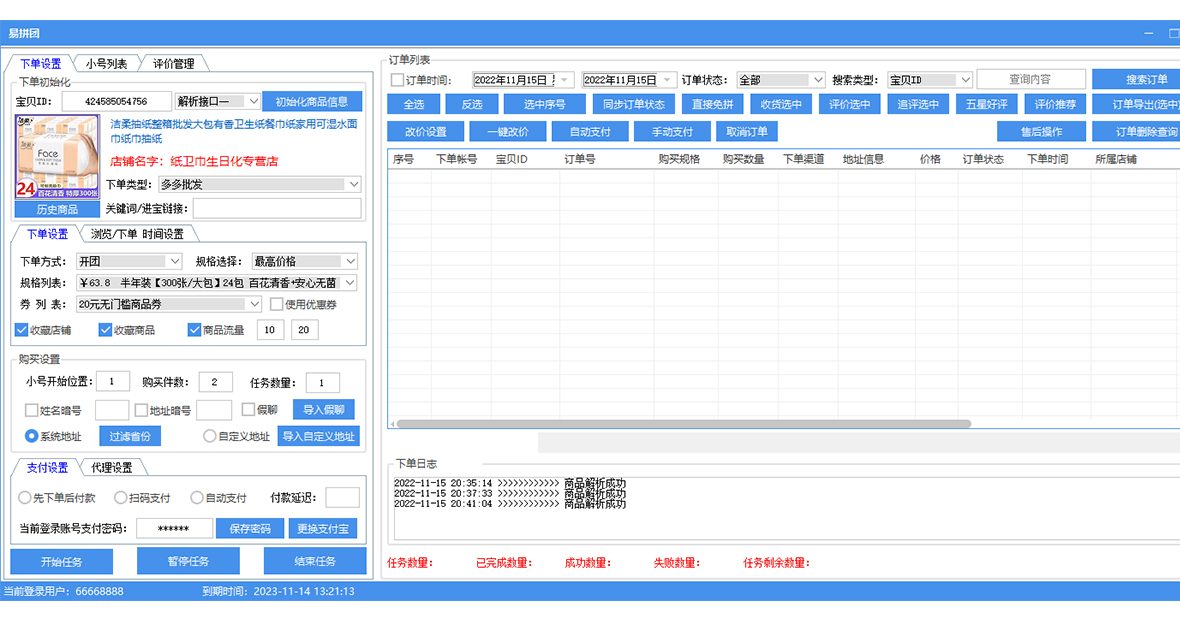Viewport: 1180px width, 638px height.
Task: Uncheck the 收藏店铺 checkbox
Action: [22, 330]
